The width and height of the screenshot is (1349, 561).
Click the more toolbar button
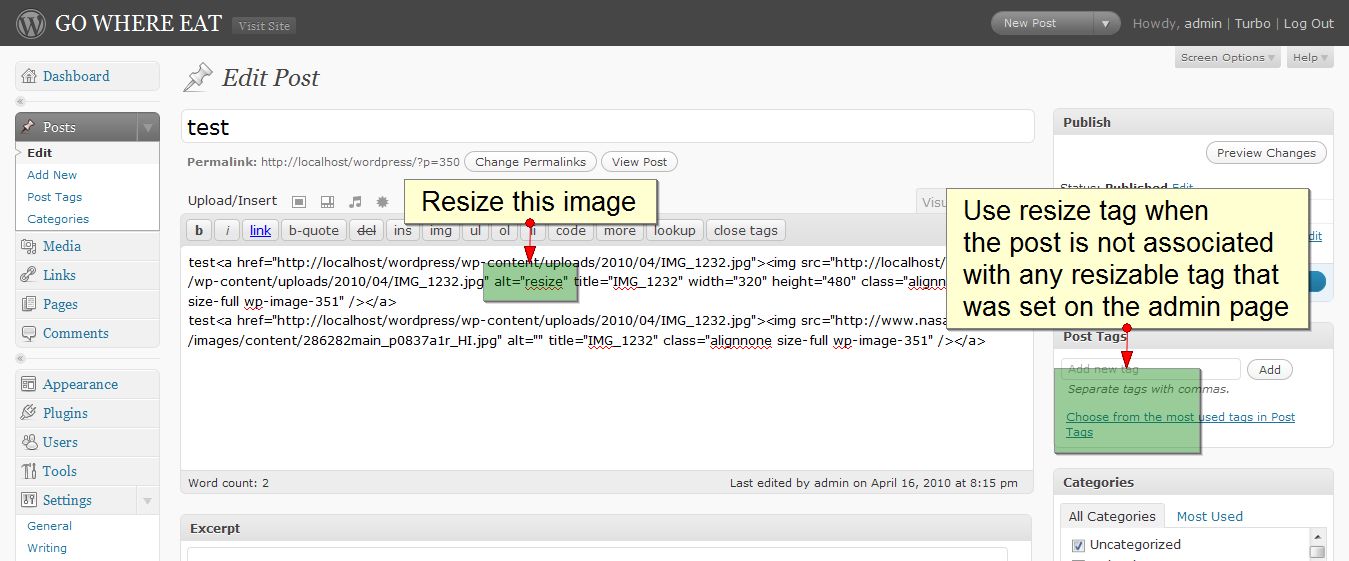(x=620, y=231)
